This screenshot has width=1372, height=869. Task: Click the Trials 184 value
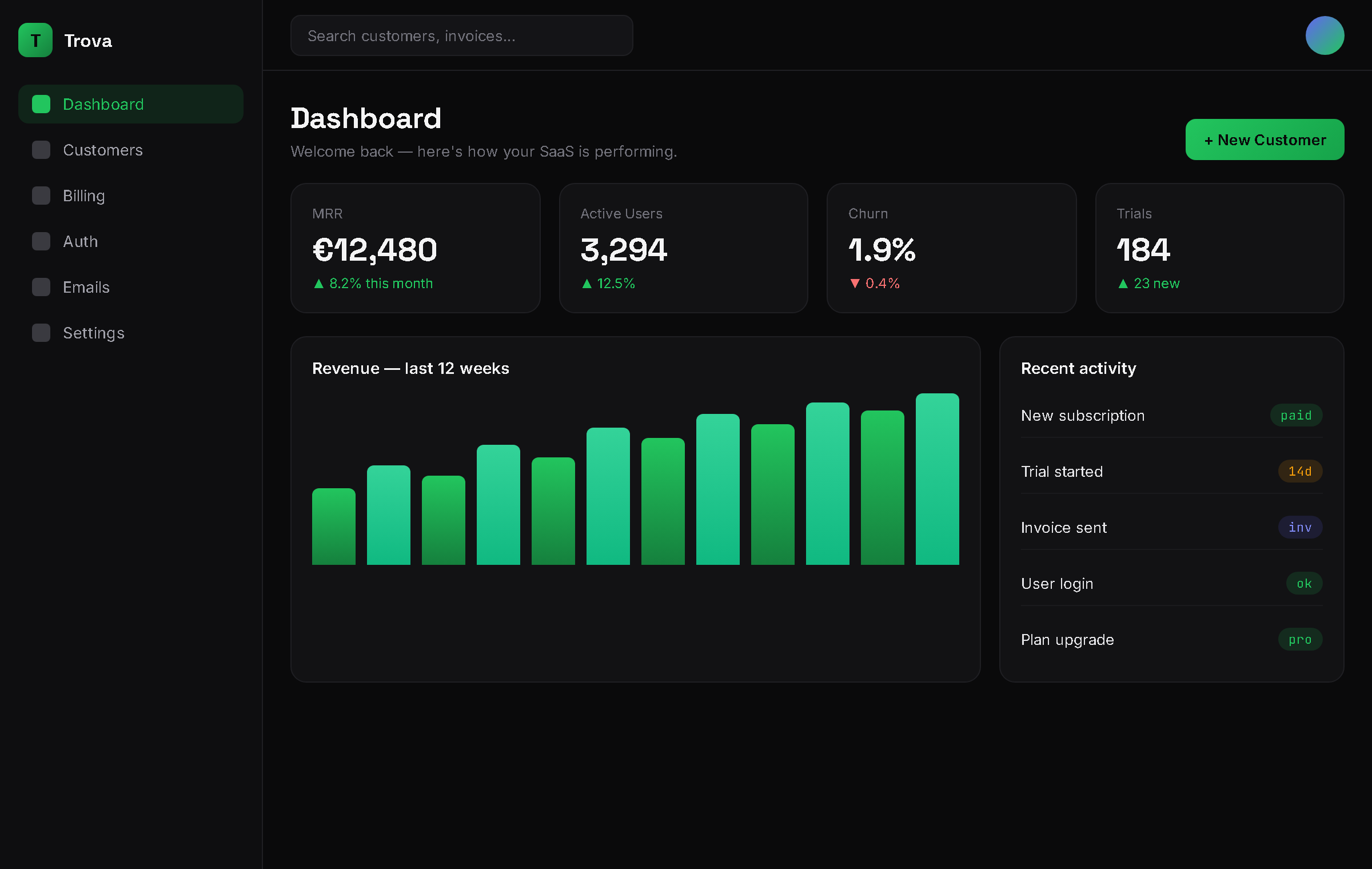pyautogui.click(x=1143, y=250)
